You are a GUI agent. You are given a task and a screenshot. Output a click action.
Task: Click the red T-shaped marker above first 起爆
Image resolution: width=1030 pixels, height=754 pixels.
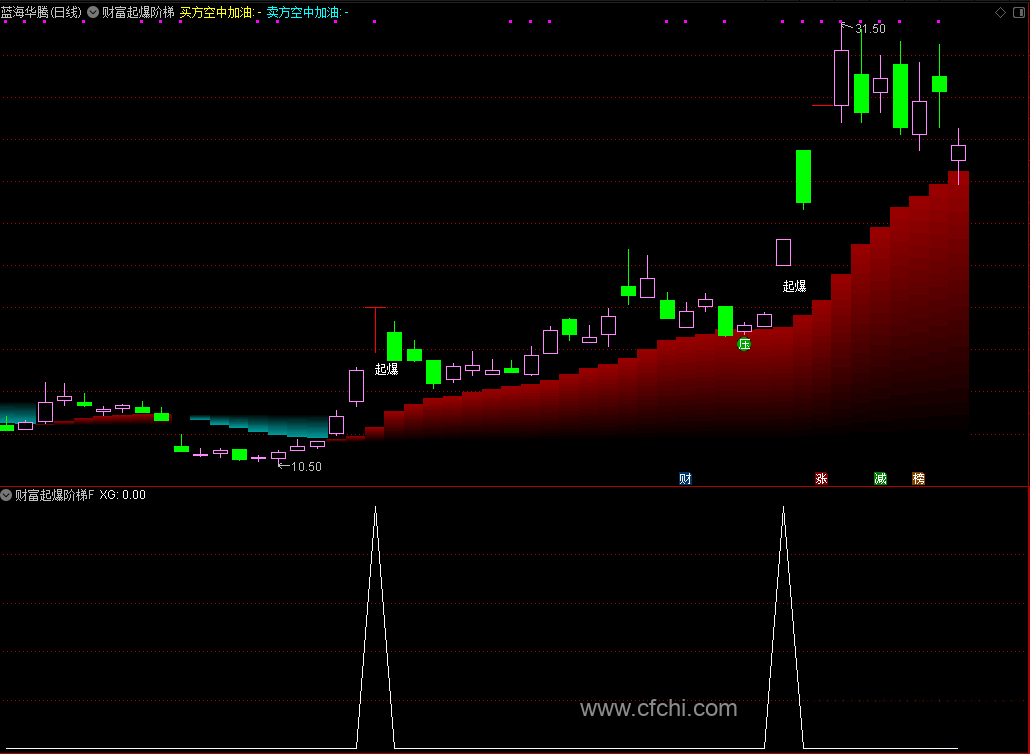pyautogui.click(x=375, y=328)
